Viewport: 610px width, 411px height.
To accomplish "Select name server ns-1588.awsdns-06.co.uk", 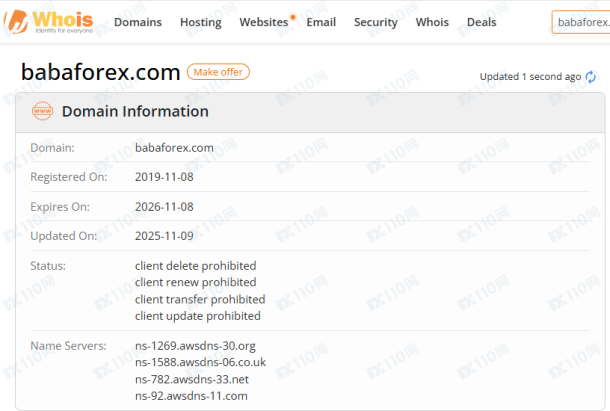I will [200, 362].
